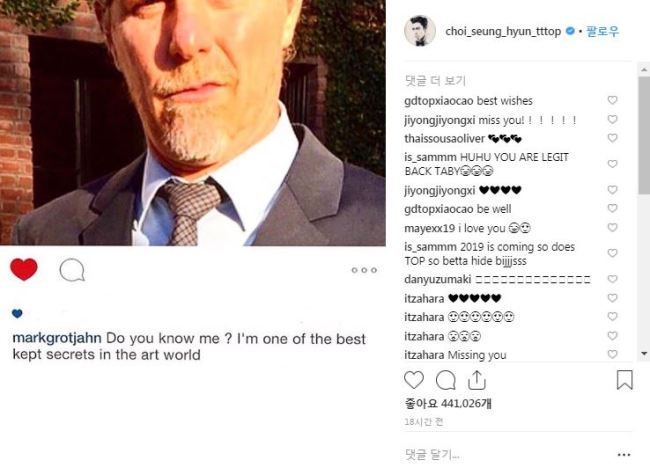Click the scrollbar up arrow in comments
Viewport: 650px width, 475px height.
[x=644, y=70]
